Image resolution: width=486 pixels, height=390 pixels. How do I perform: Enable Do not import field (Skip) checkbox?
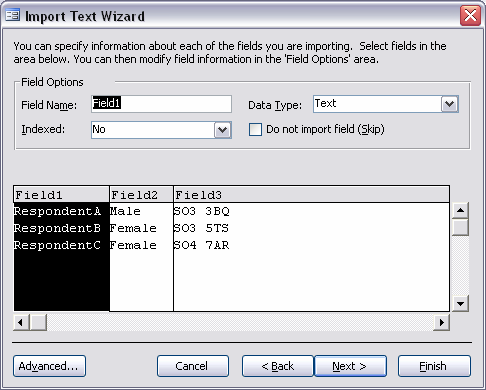(255, 129)
